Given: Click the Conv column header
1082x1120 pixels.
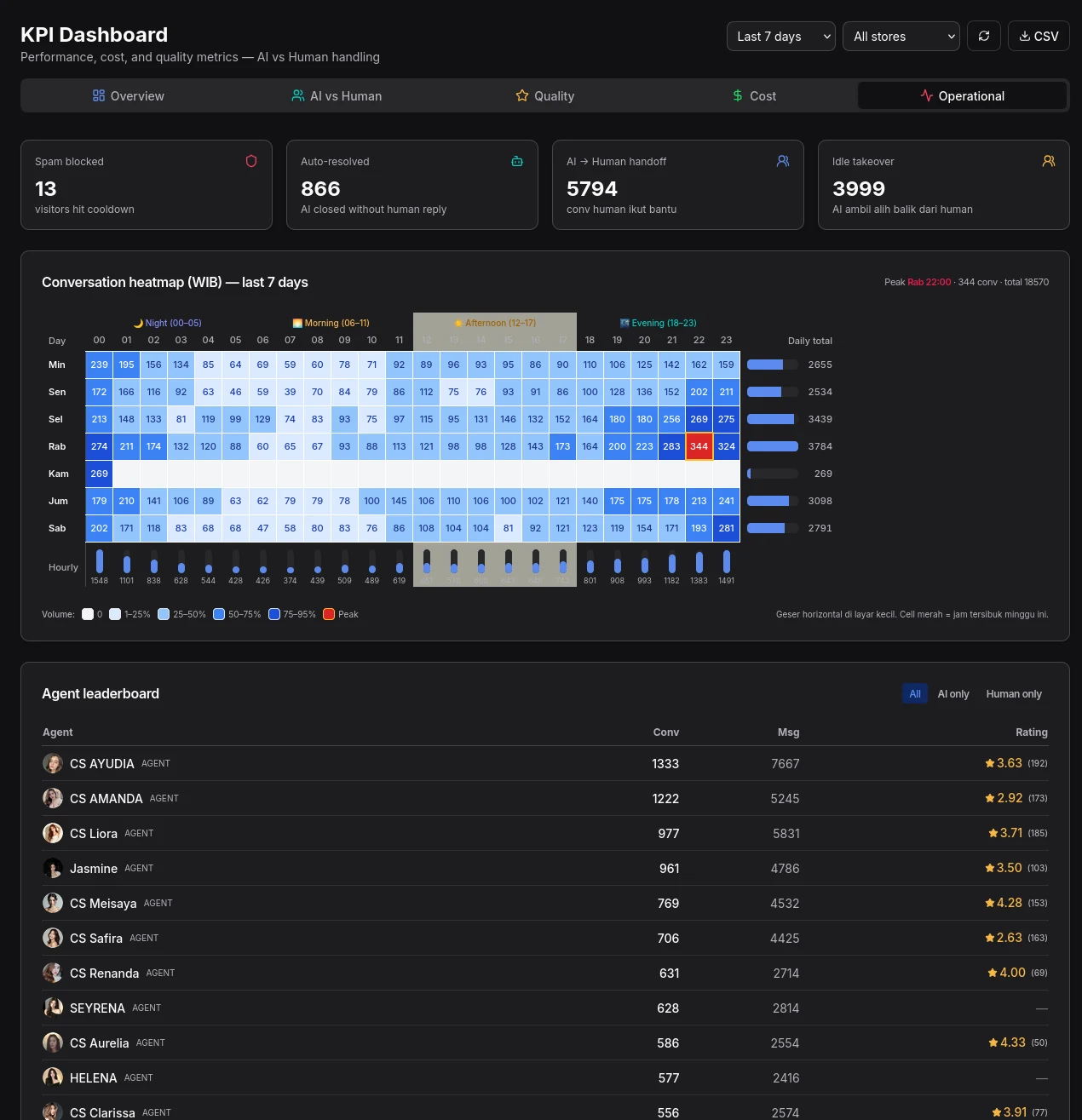Looking at the screenshot, I should coord(666,732).
